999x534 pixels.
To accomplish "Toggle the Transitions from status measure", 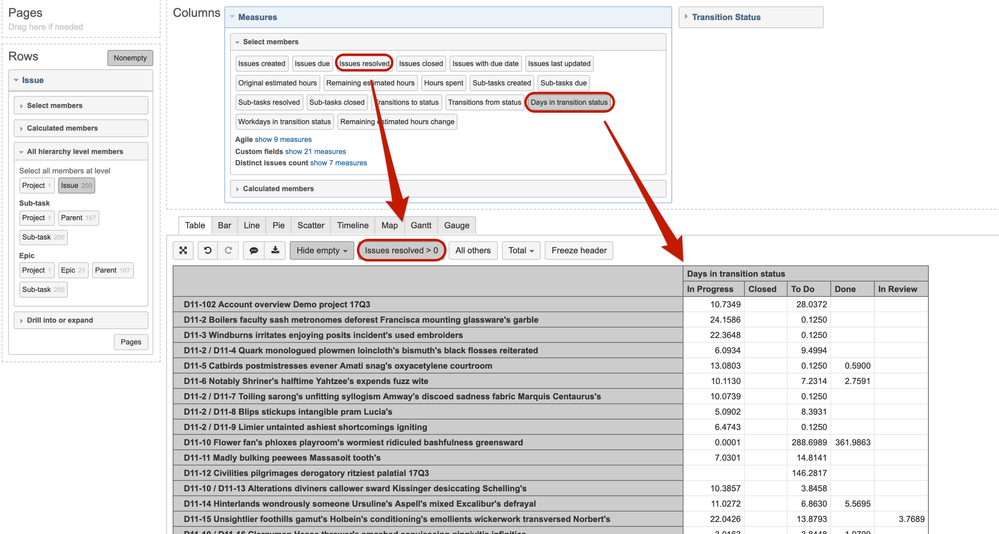I will point(484,102).
